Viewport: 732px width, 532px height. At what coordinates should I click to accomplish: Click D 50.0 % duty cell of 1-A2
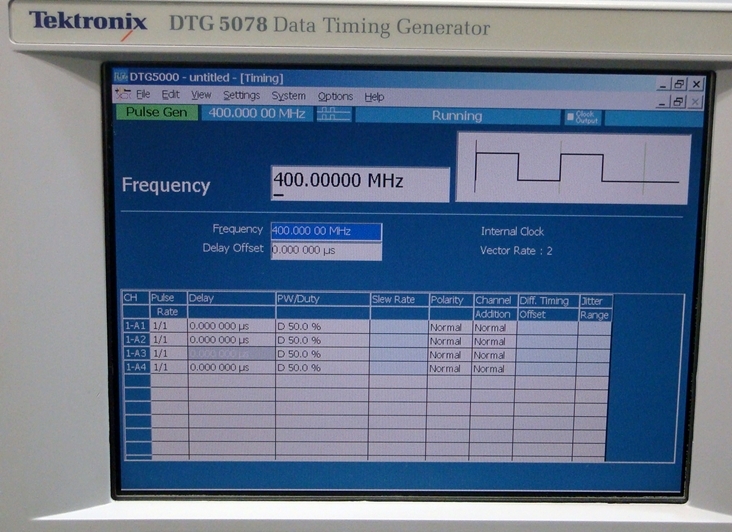(x=323, y=340)
